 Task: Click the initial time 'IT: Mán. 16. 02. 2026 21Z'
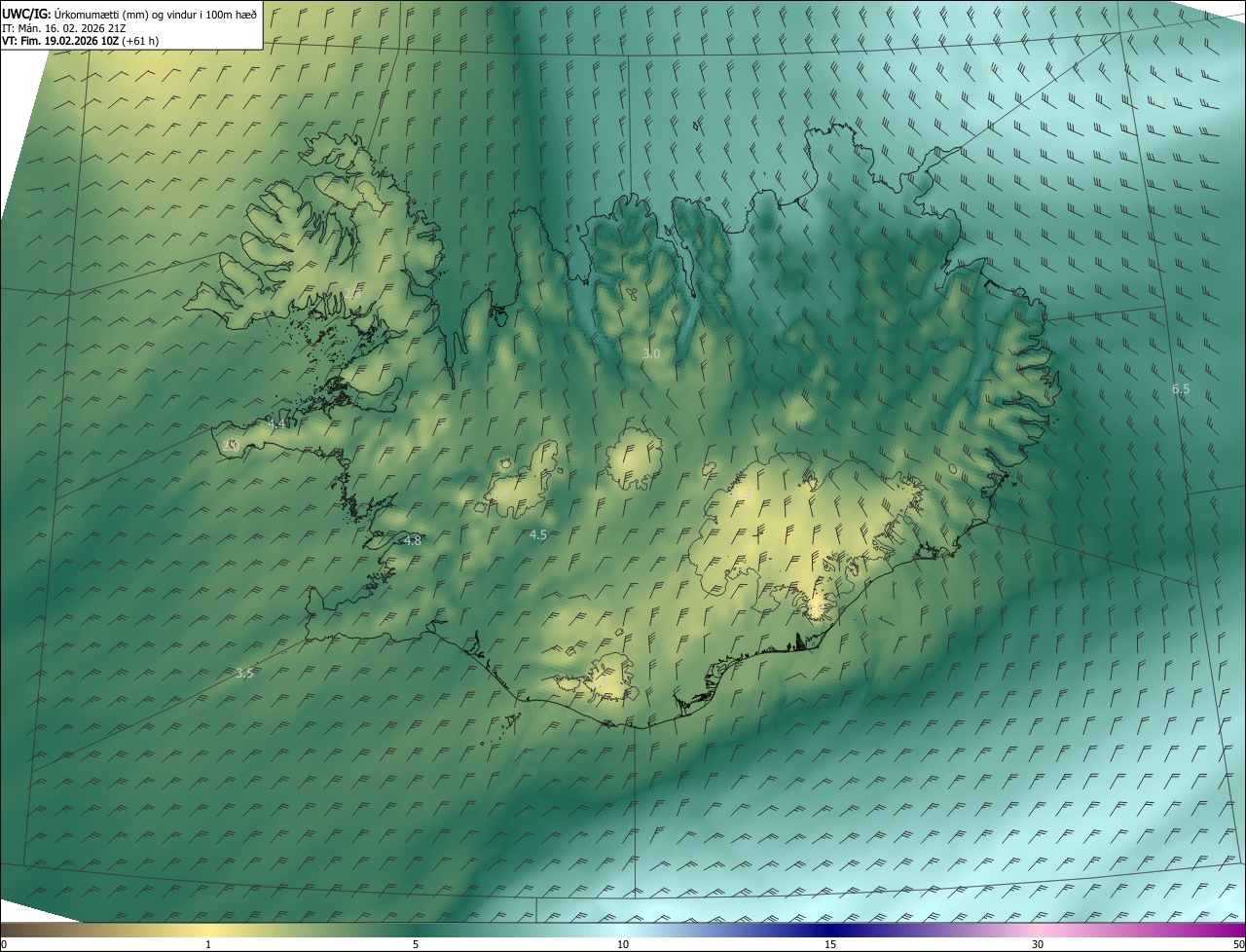[66, 28]
